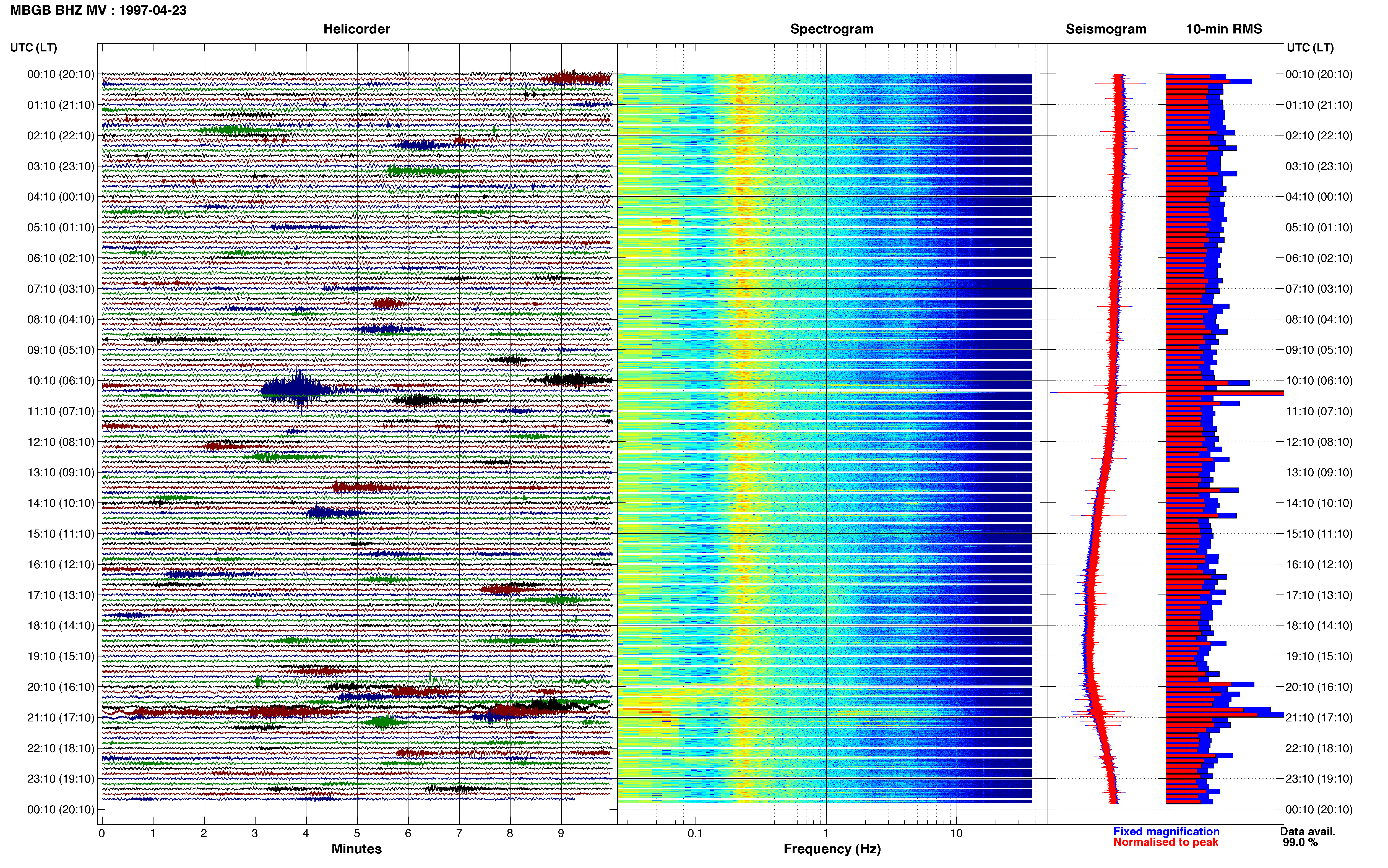This screenshot has height=868, width=1388.
Task: Click left time label '20:10 (16:10)'
Action: point(61,687)
